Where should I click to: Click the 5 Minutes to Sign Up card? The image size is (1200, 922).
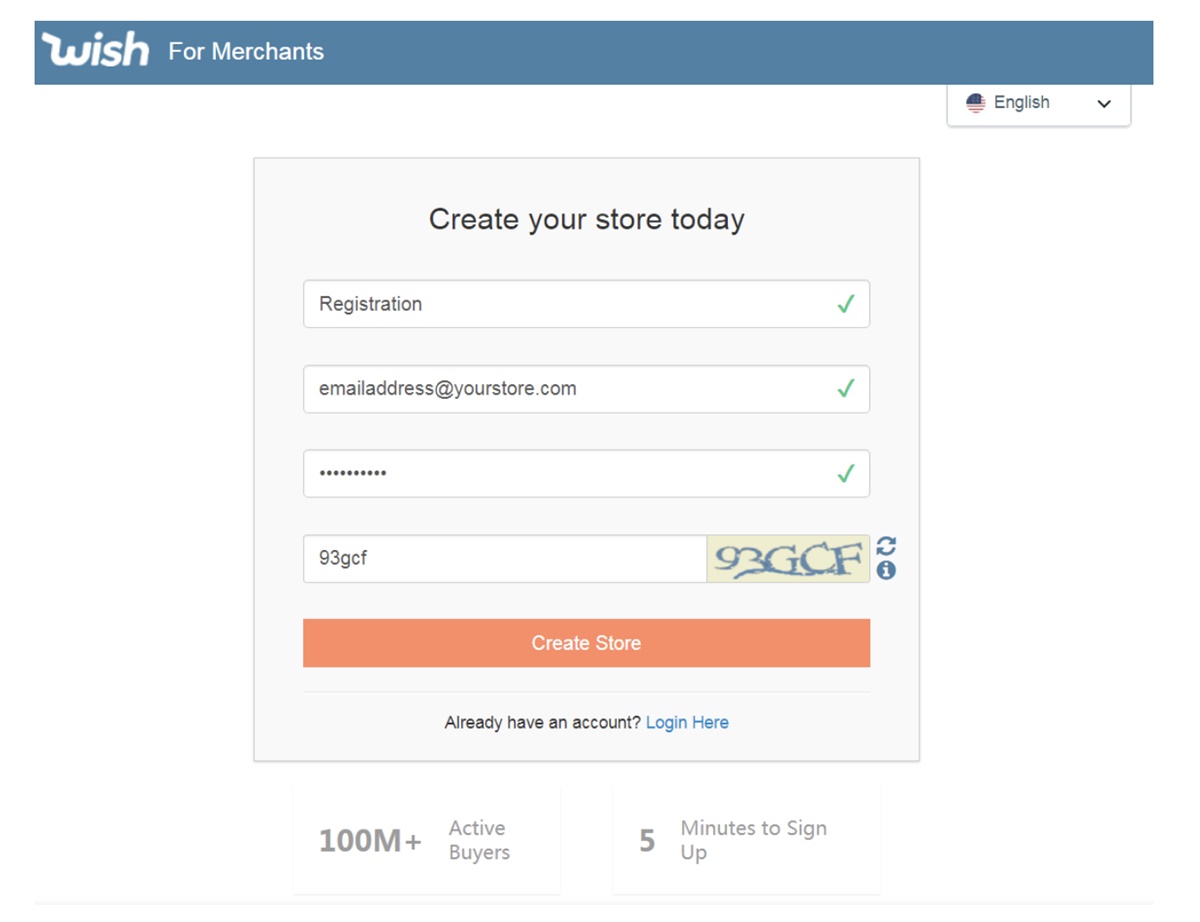pos(746,840)
